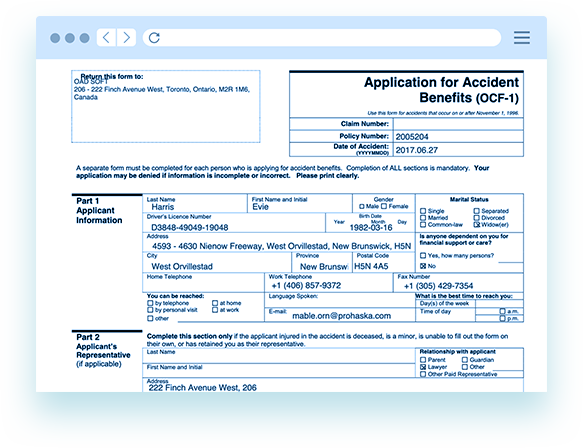583x448 pixels.
Task: Click the Language Spoken field
Action: [340, 300]
